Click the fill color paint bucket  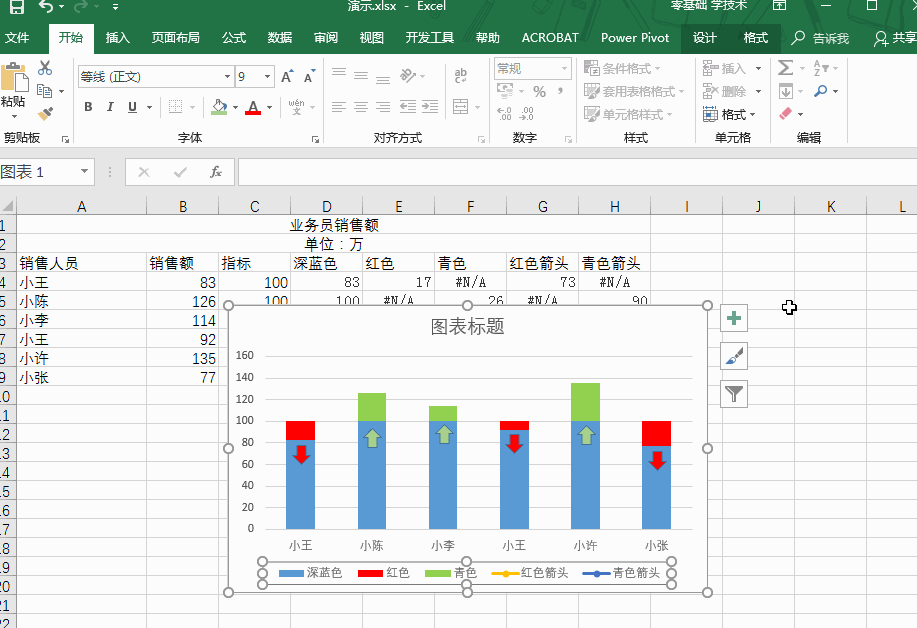point(219,107)
